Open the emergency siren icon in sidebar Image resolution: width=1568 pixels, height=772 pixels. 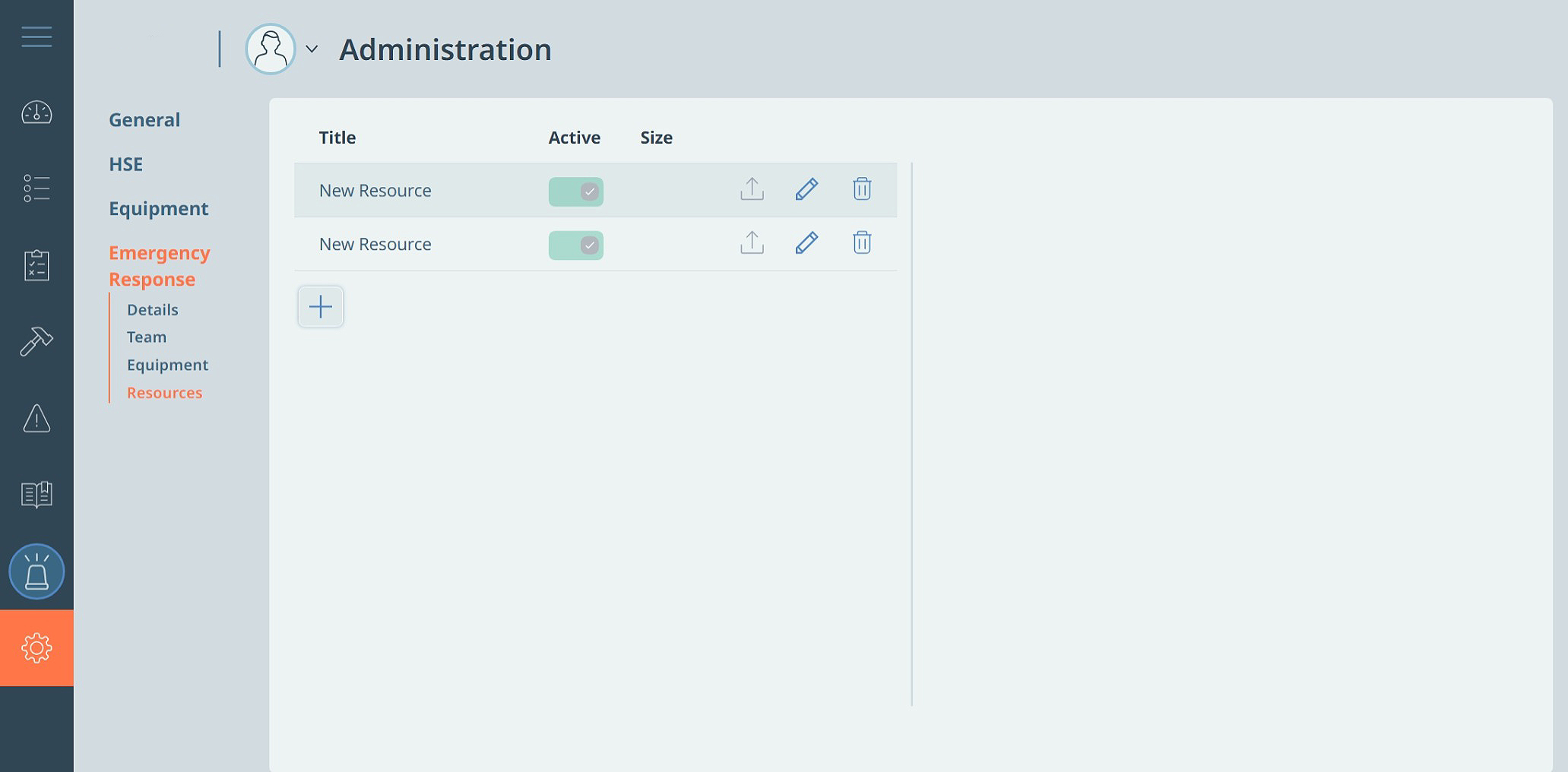click(36, 571)
